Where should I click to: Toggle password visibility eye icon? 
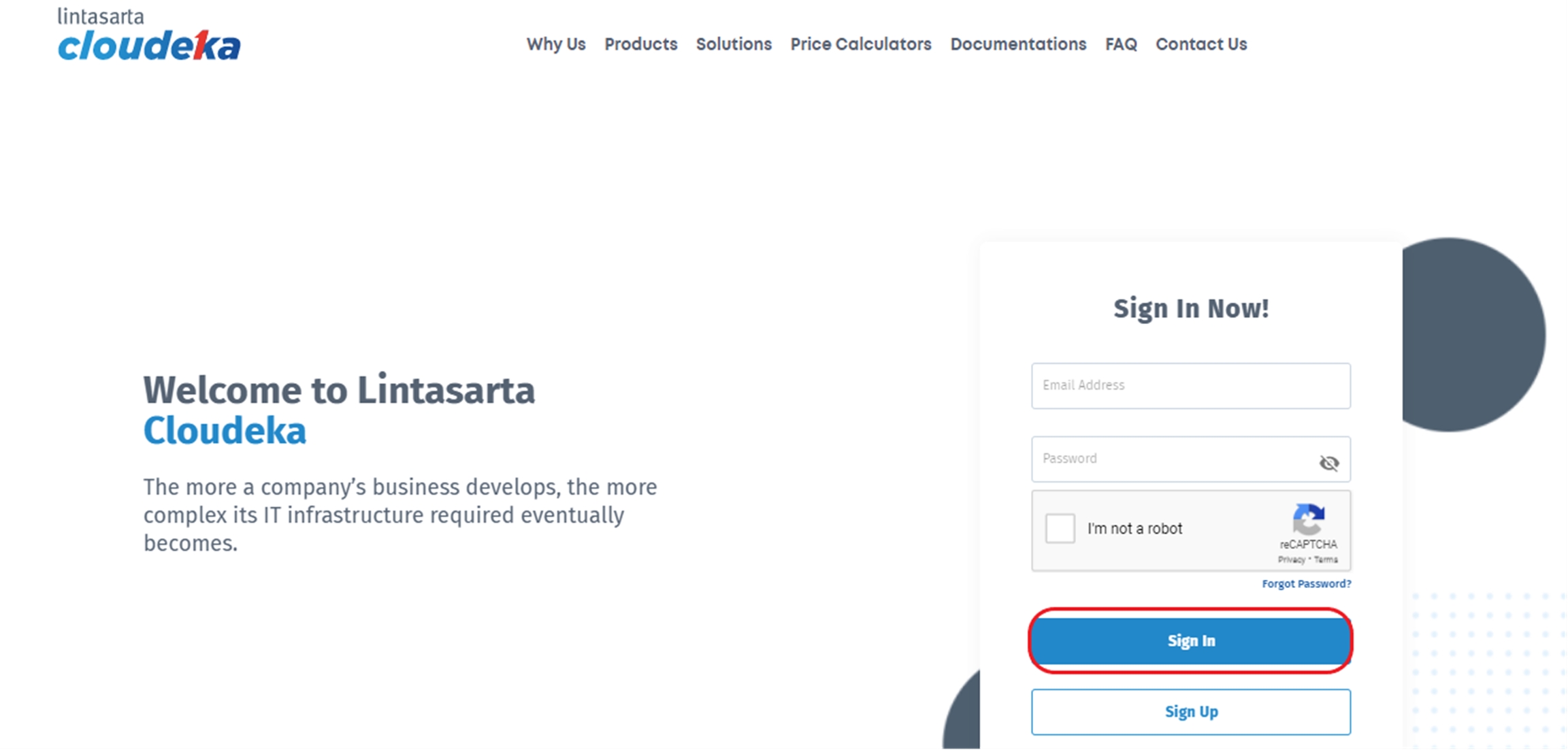click(1328, 463)
